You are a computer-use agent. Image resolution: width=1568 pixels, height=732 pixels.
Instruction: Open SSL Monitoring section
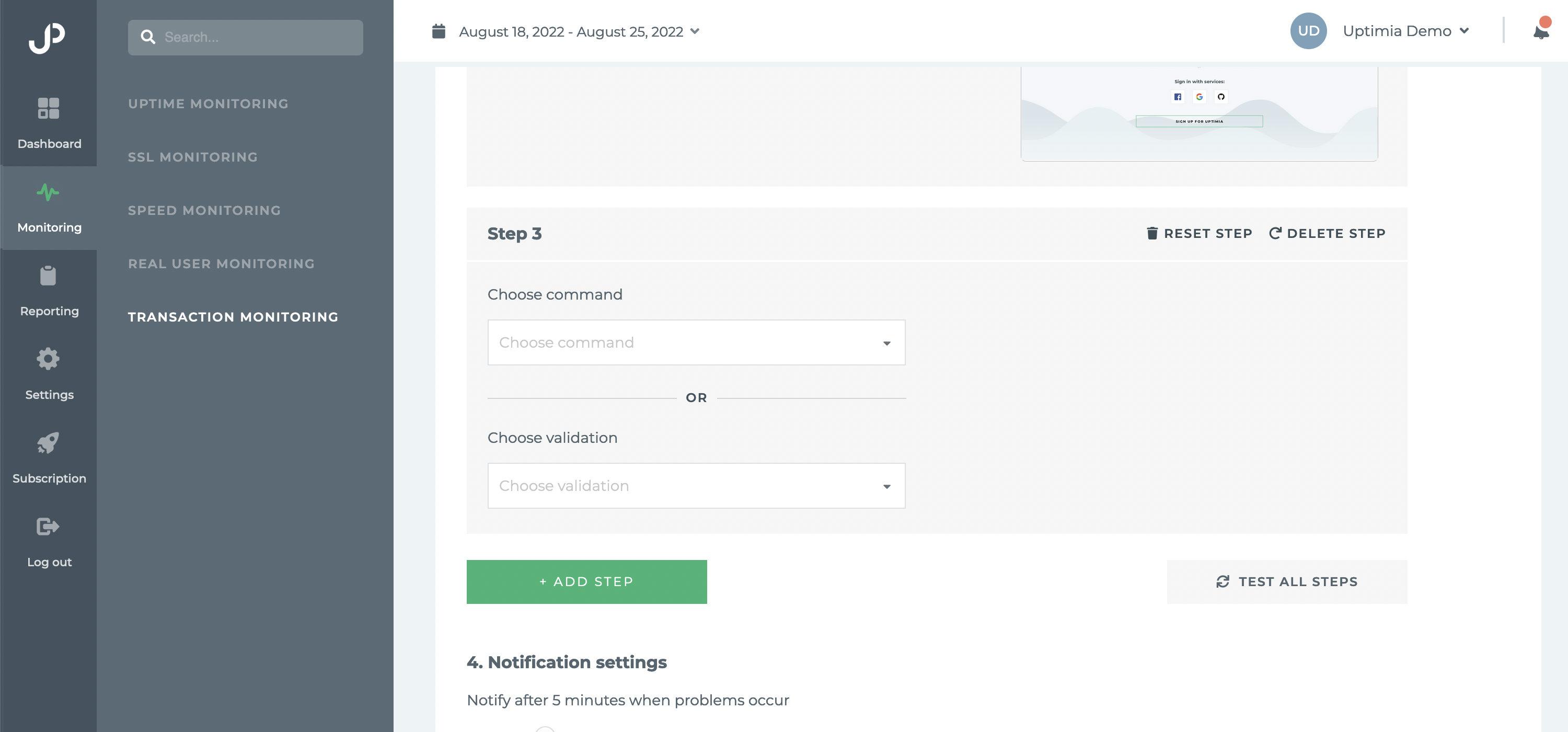193,157
